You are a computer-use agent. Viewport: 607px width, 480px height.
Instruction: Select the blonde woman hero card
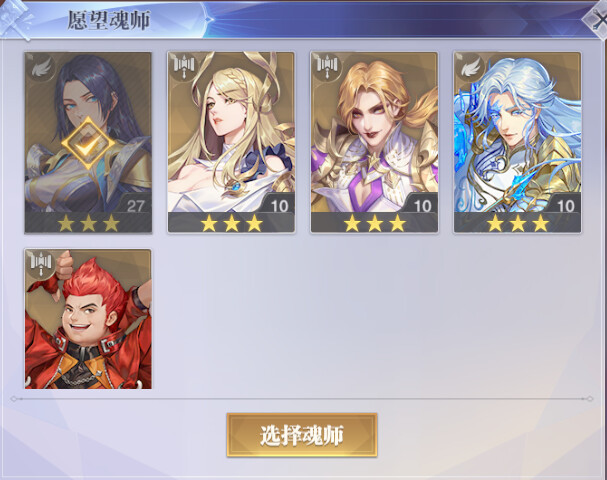[231, 142]
